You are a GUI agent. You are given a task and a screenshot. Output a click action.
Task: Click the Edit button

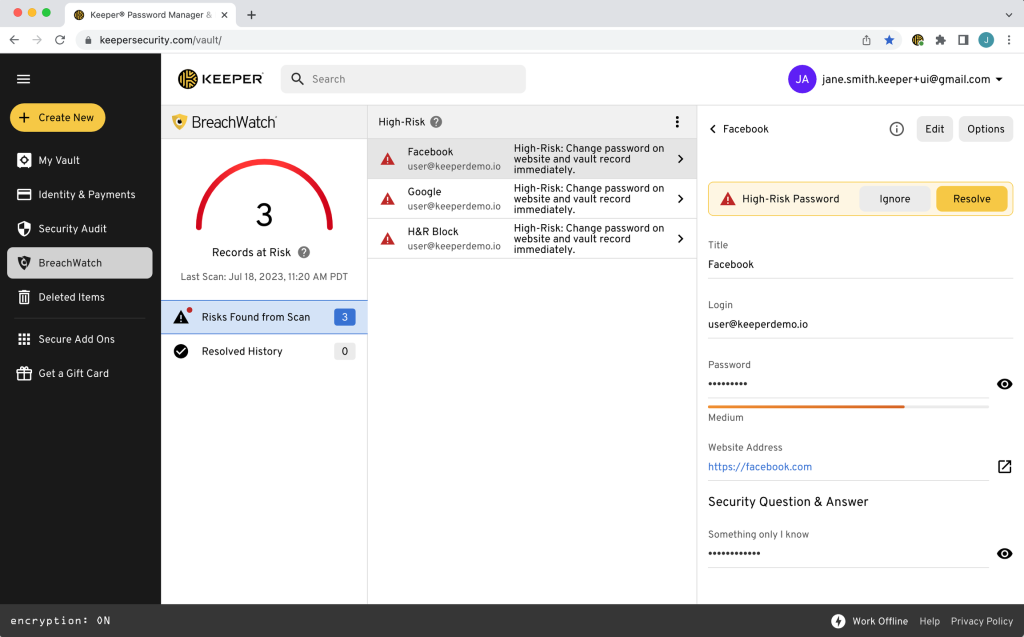tap(934, 129)
